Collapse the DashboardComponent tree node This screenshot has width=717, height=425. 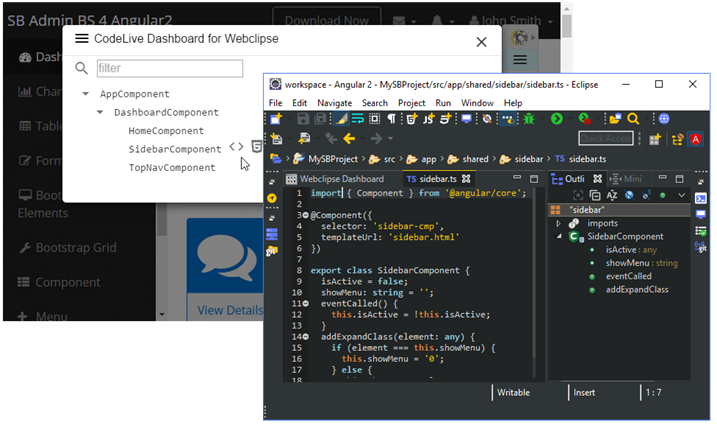click(100, 113)
